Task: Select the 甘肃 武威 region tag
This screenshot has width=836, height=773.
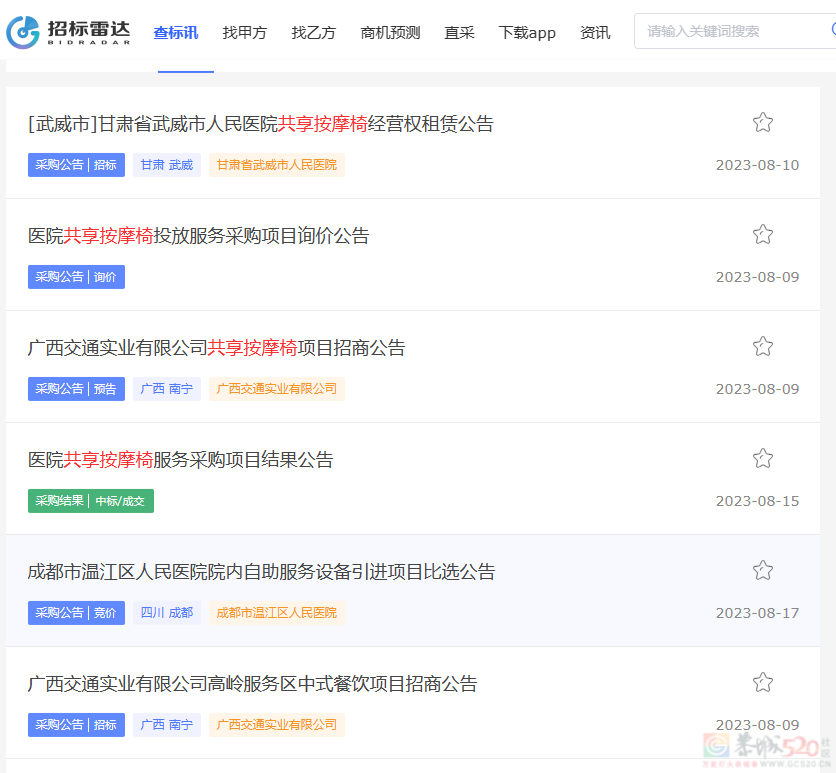Action: click(x=167, y=165)
